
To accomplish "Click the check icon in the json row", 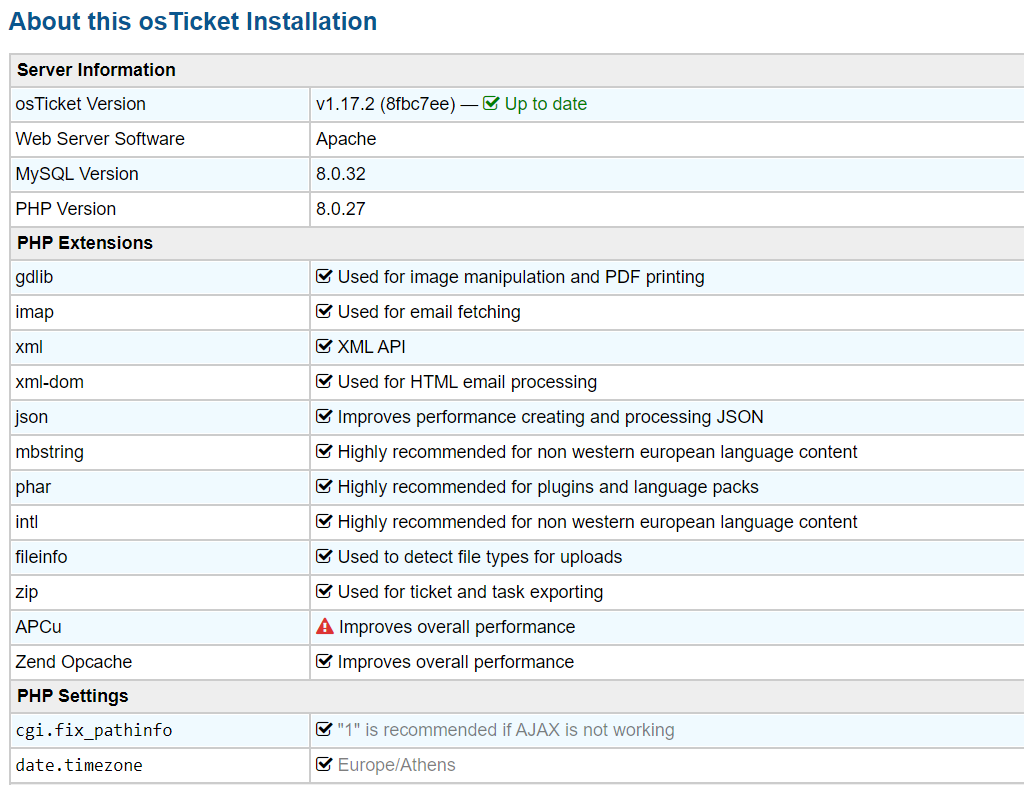I will (324, 417).
